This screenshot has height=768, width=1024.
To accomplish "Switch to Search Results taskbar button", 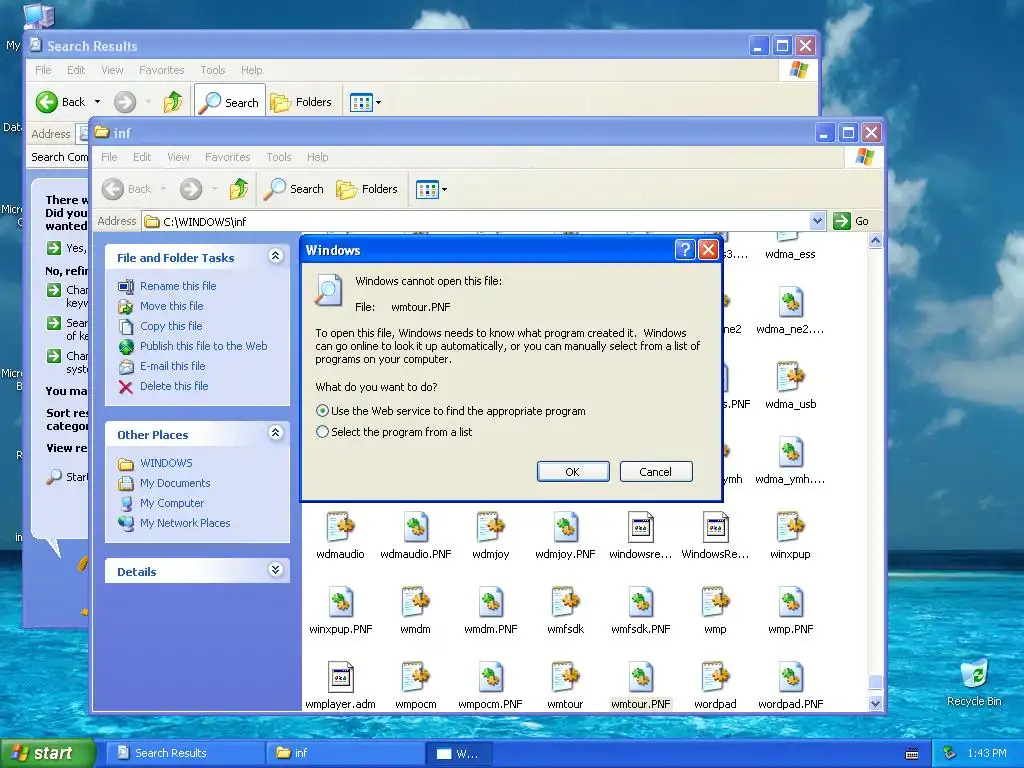I will click(184, 753).
